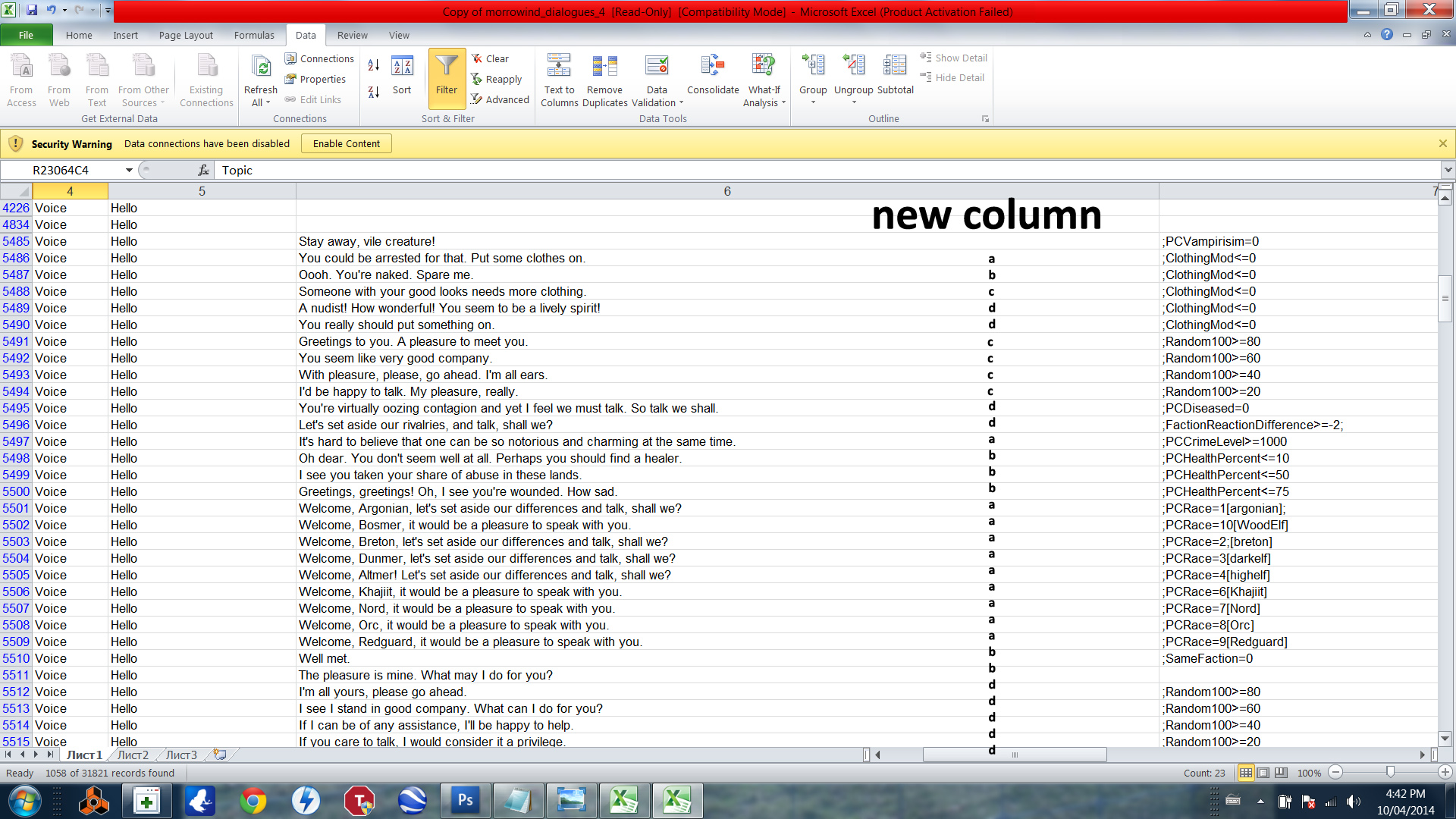
Task: Import data From Text file
Action: coord(97,80)
